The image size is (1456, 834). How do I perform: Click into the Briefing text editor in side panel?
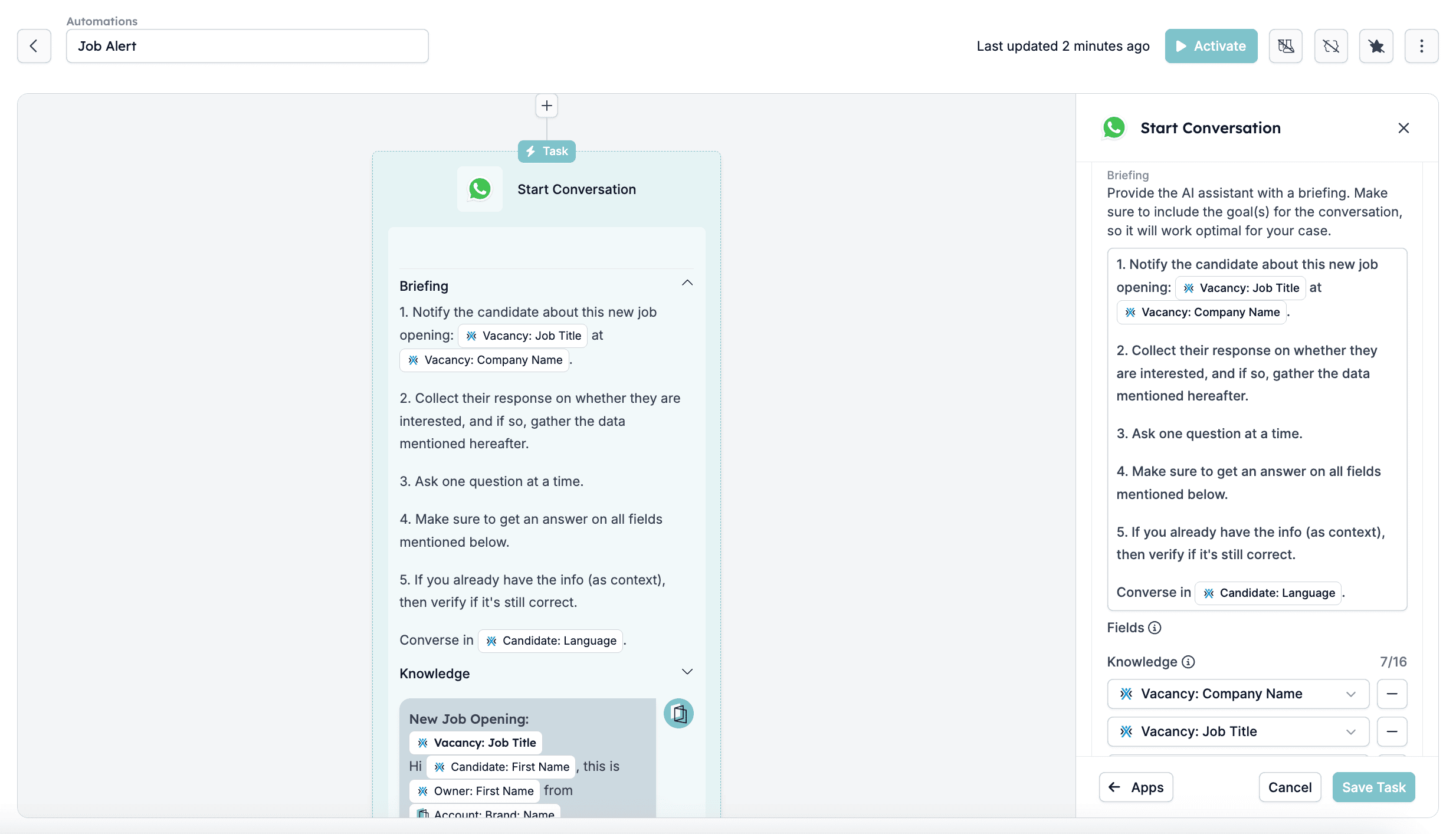tap(1257, 429)
